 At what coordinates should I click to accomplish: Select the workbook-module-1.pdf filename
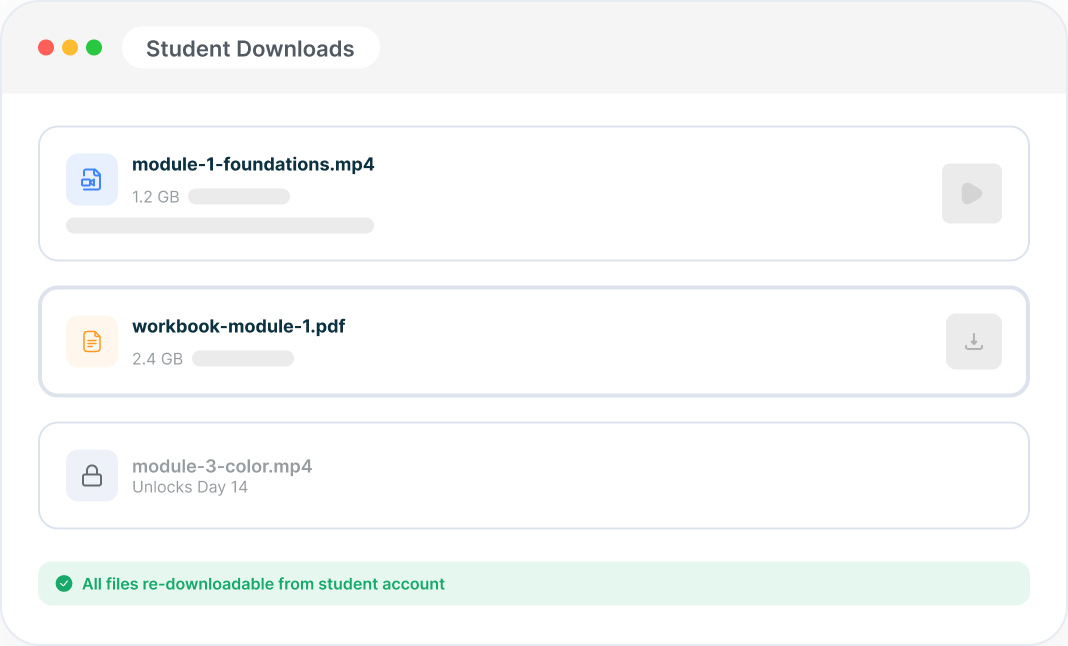pos(238,326)
